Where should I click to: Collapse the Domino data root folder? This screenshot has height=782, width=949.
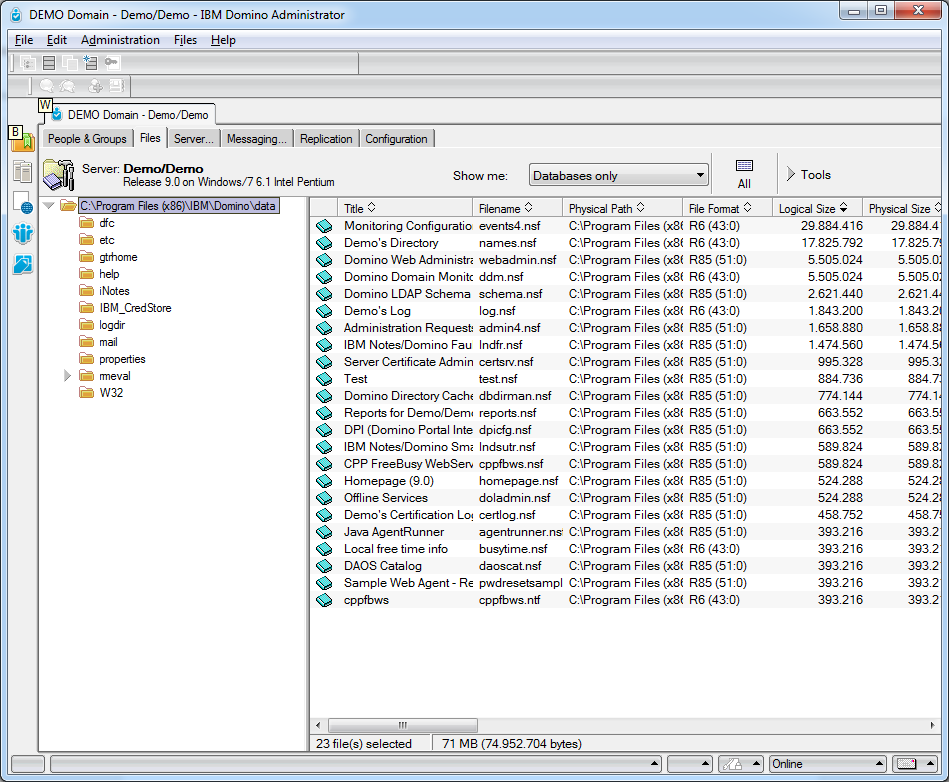pyautogui.click(x=48, y=206)
